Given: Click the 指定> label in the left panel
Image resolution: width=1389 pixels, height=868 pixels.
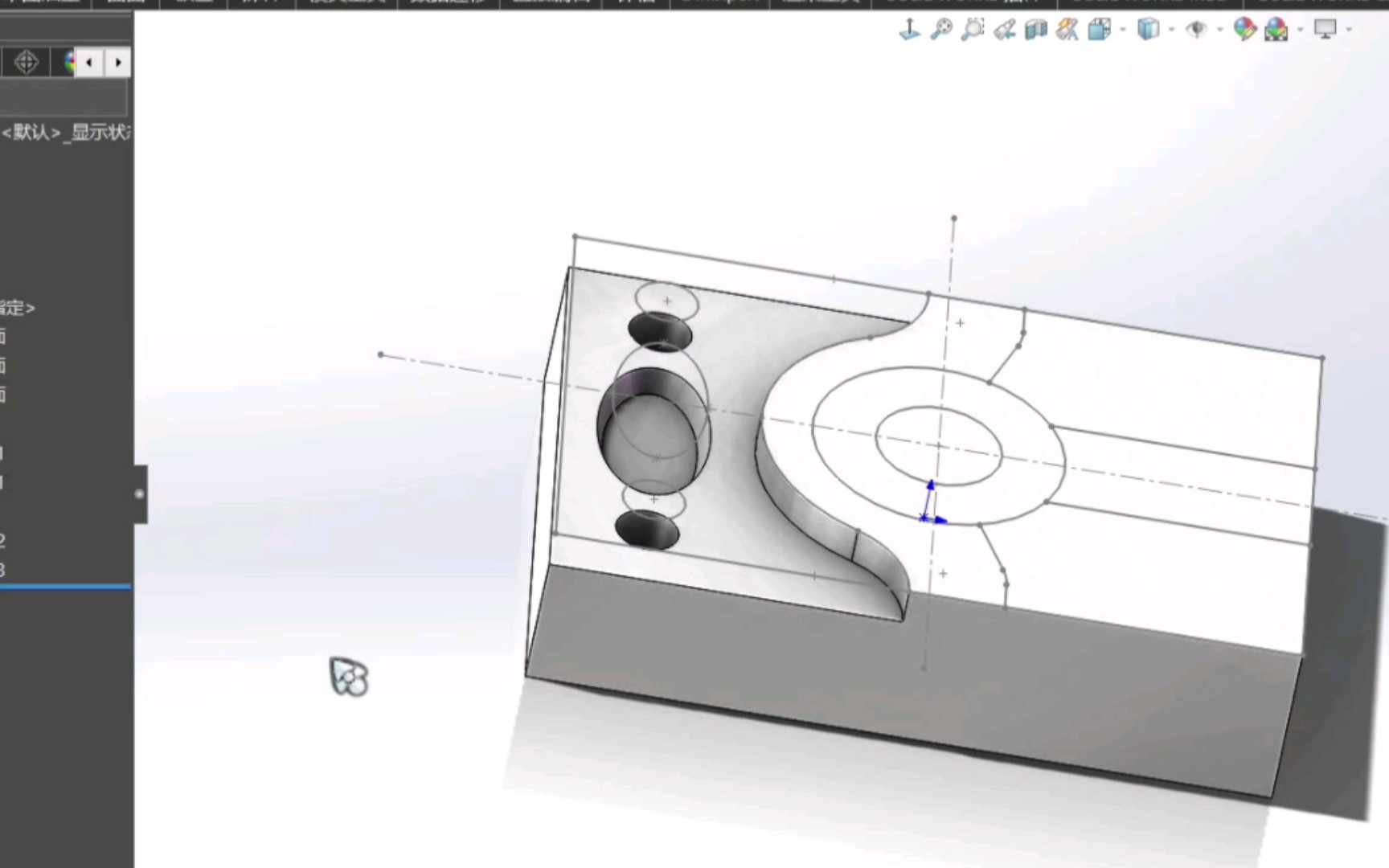Looking at the screenshot, I should [16, 308].
